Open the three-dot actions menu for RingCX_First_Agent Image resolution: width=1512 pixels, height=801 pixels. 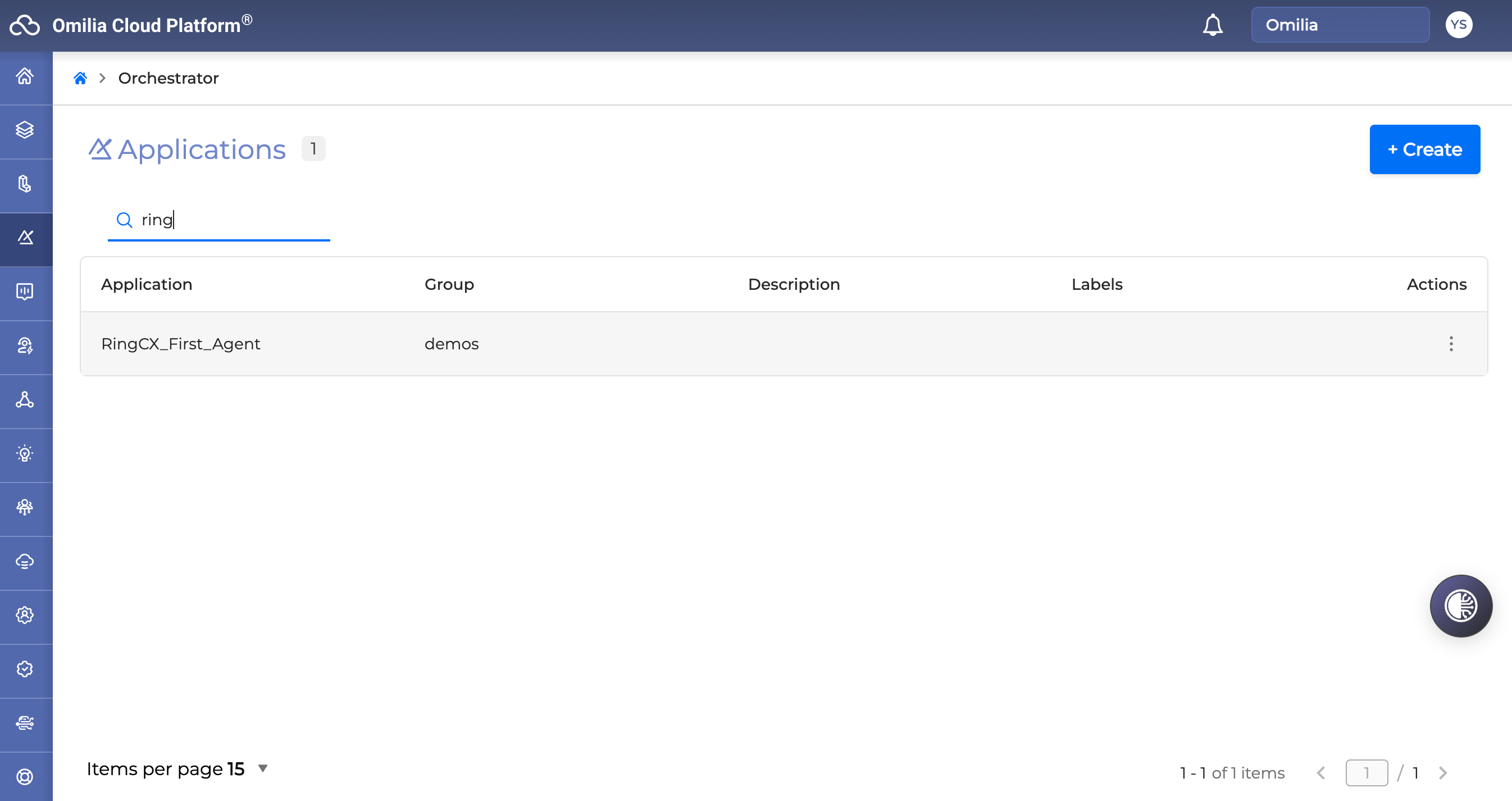[1451, 344]
